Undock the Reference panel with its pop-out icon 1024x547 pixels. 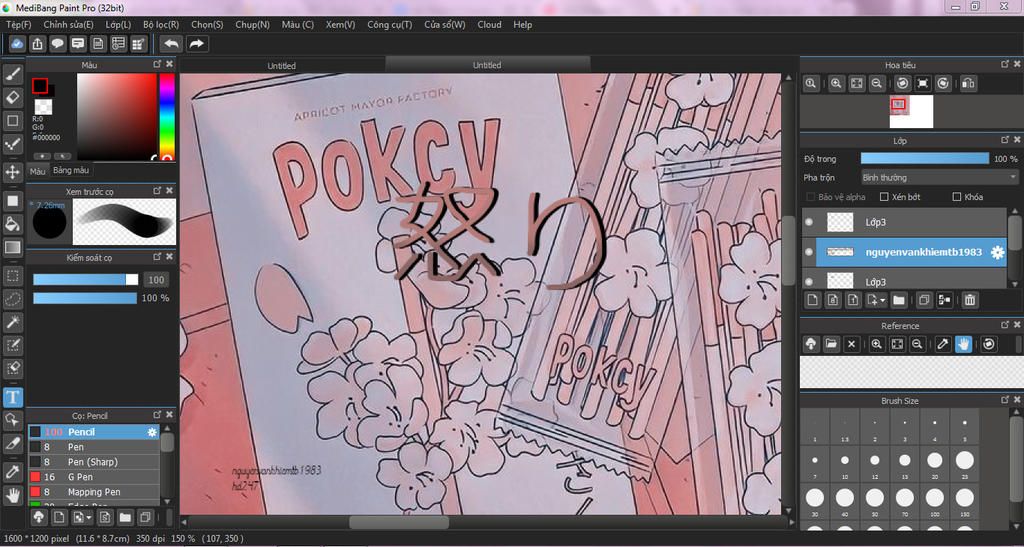[x=1005, y=325]
